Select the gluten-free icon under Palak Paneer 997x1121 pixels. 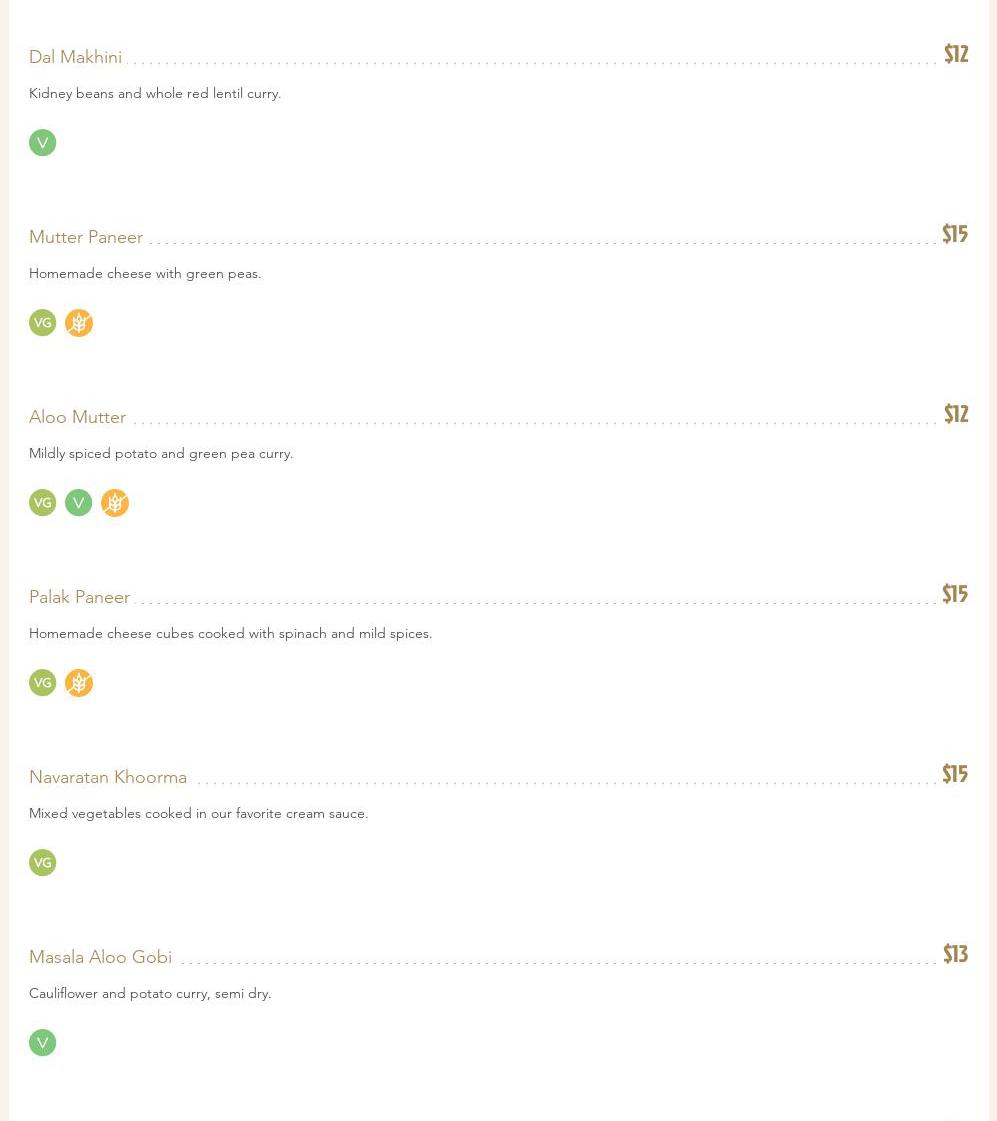point(79,683)
